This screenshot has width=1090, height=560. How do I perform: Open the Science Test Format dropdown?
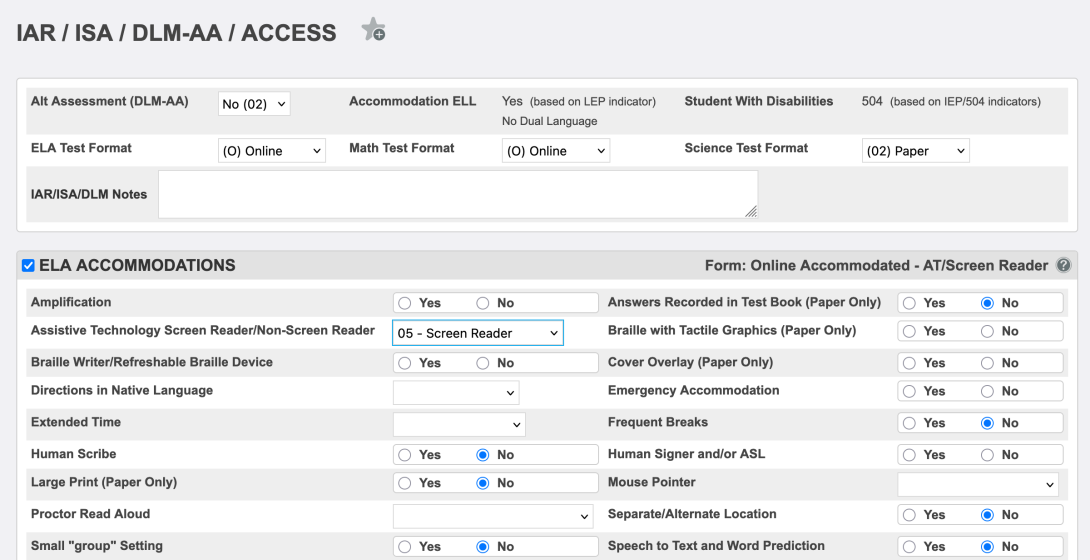pyautogui.click(x=915, y=151)
